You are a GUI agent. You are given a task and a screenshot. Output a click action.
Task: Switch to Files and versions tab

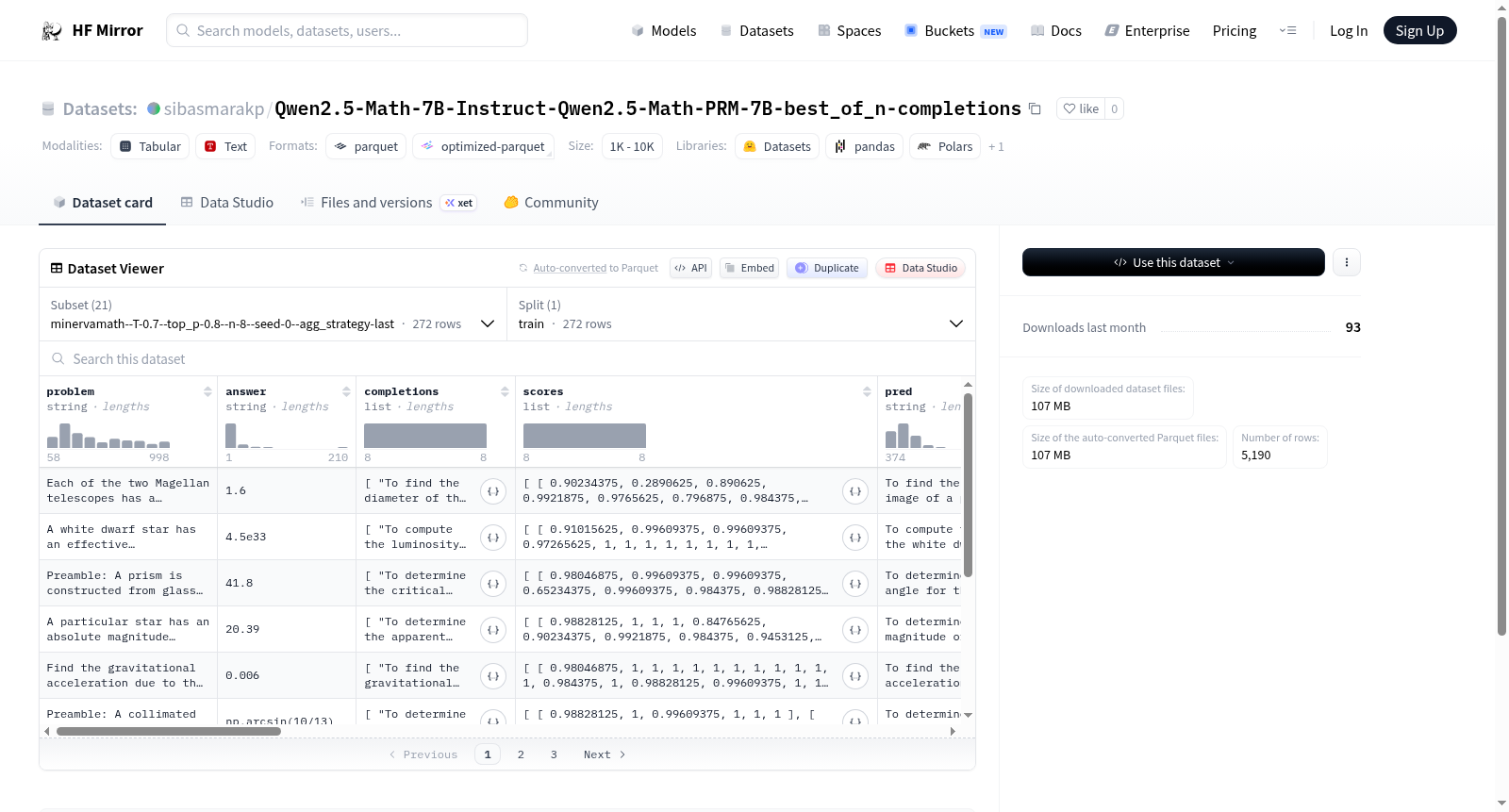click(x=389, y=203)
